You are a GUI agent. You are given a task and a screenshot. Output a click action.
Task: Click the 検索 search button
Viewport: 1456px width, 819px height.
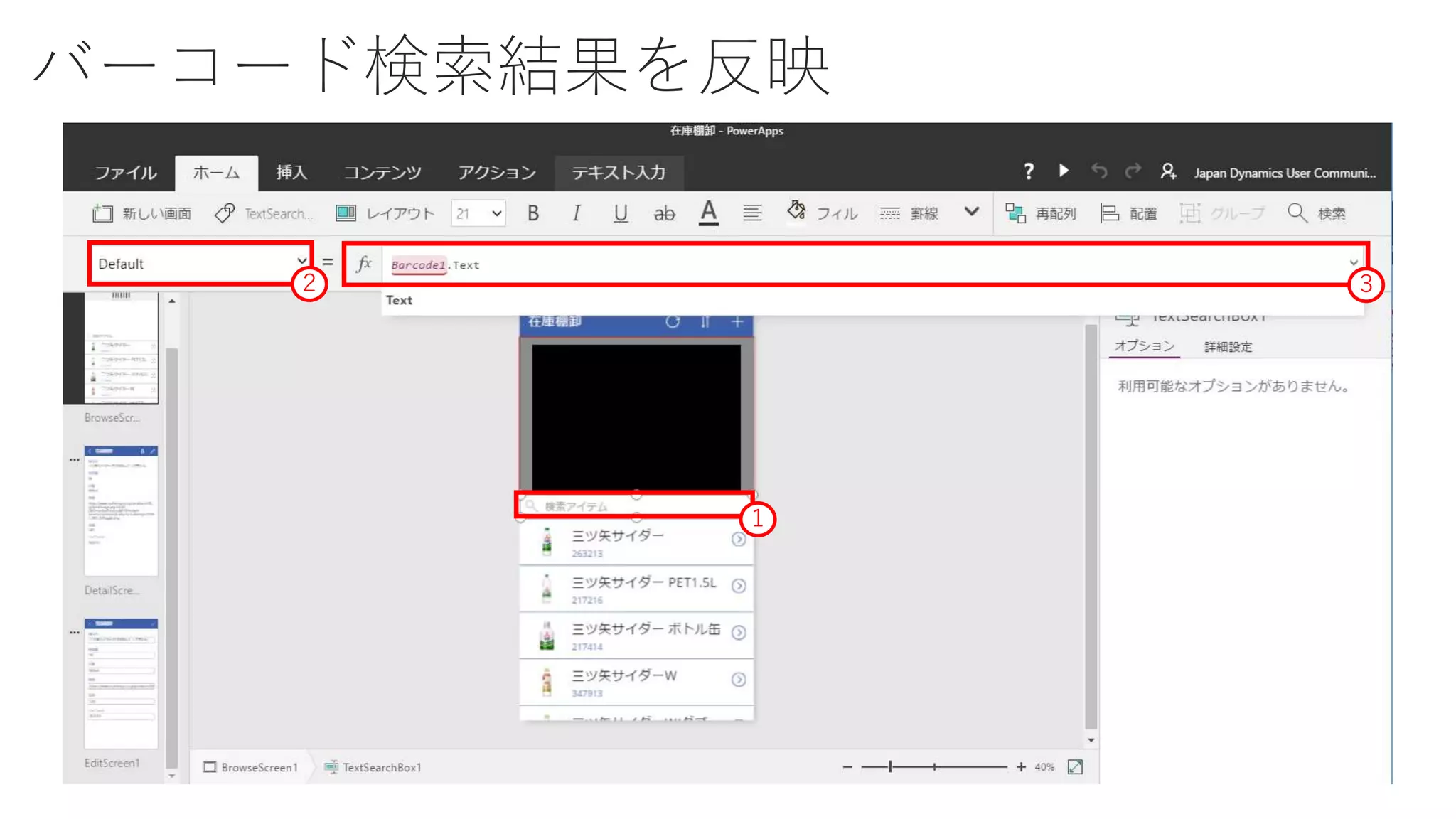[1317, 213]
